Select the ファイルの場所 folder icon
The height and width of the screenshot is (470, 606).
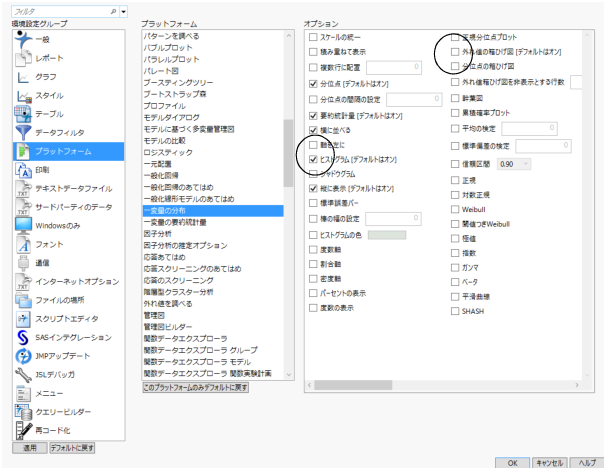click(x=24, y=300)
